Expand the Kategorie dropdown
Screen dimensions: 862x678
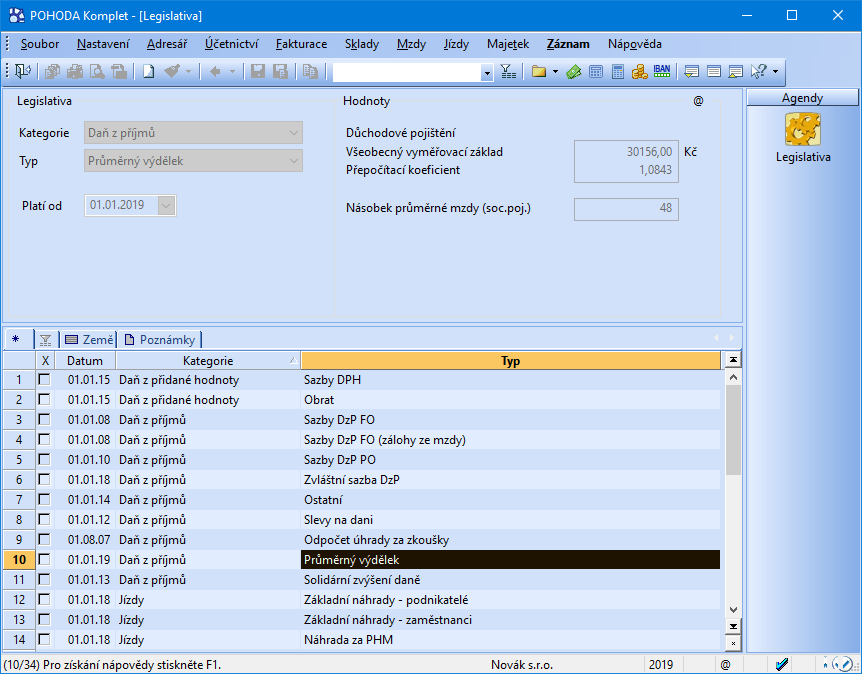click(x=293, y=132)
